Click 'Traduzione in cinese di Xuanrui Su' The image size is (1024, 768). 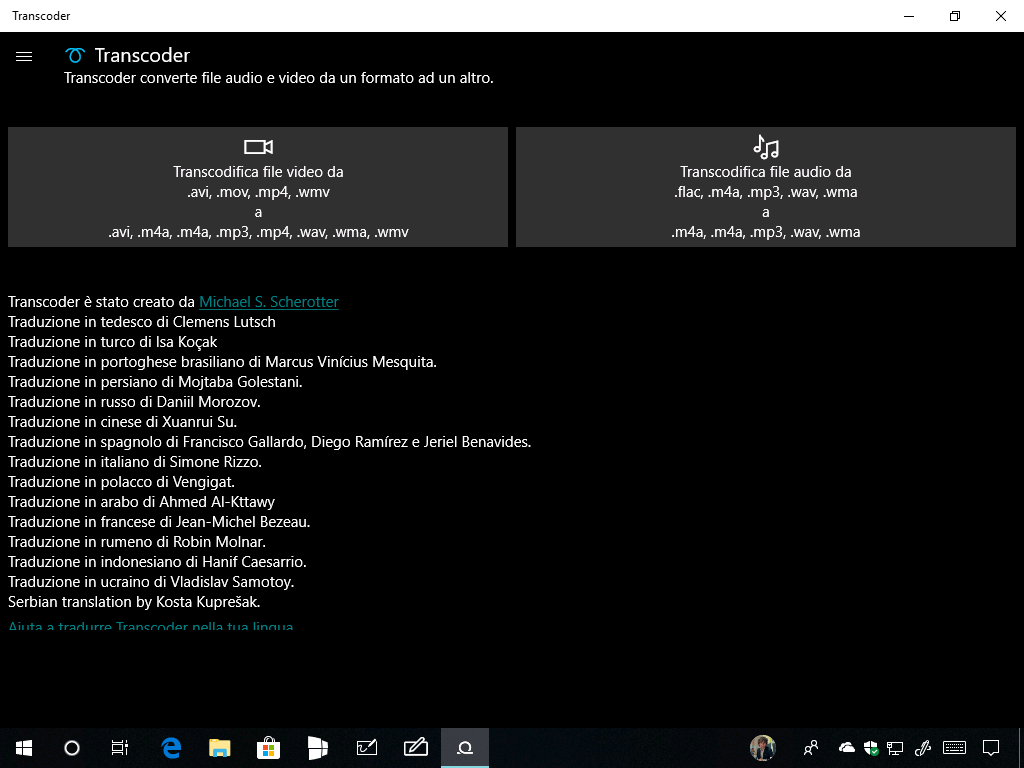[x=122, y=422]
